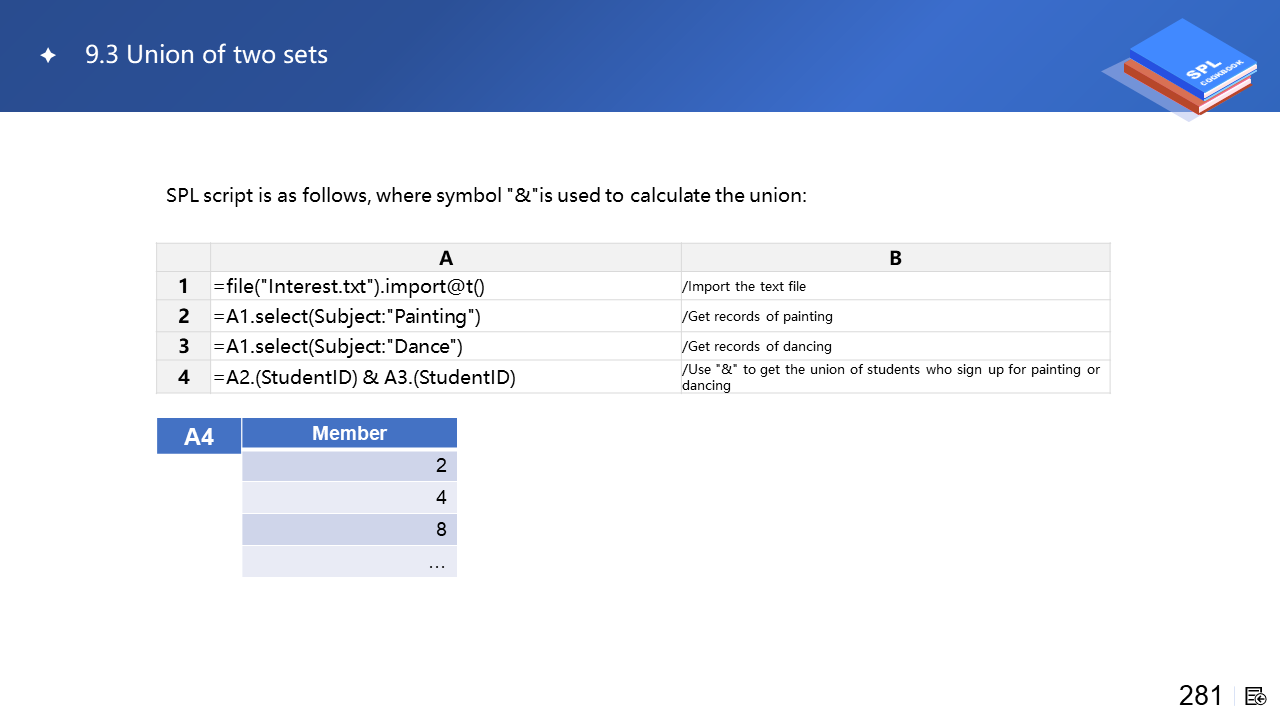
Task: Select column header A in the script grid
Action: (x=446, y=257)
